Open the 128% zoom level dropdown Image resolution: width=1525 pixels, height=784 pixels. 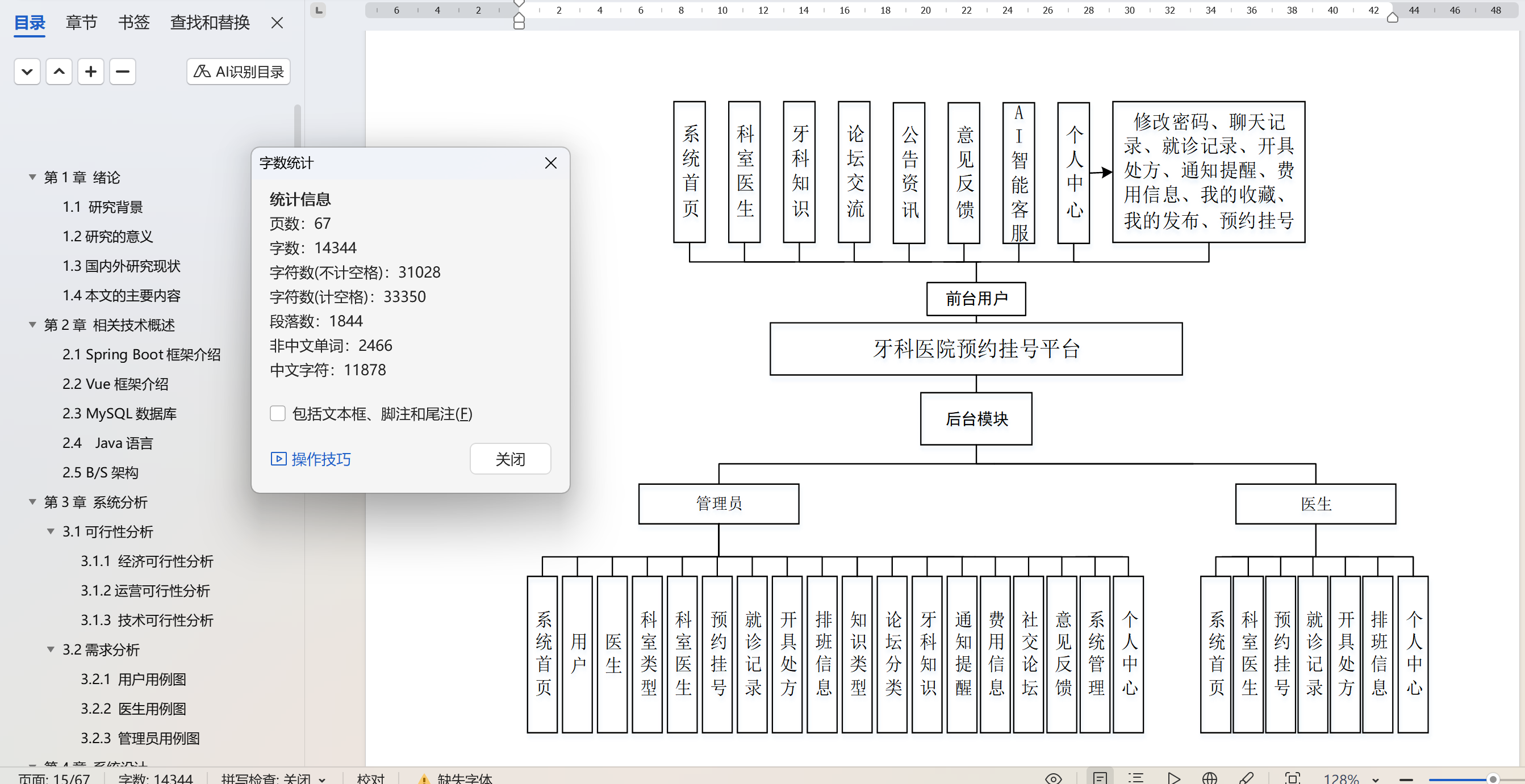pyautogui.click(x=1375, y=779)
